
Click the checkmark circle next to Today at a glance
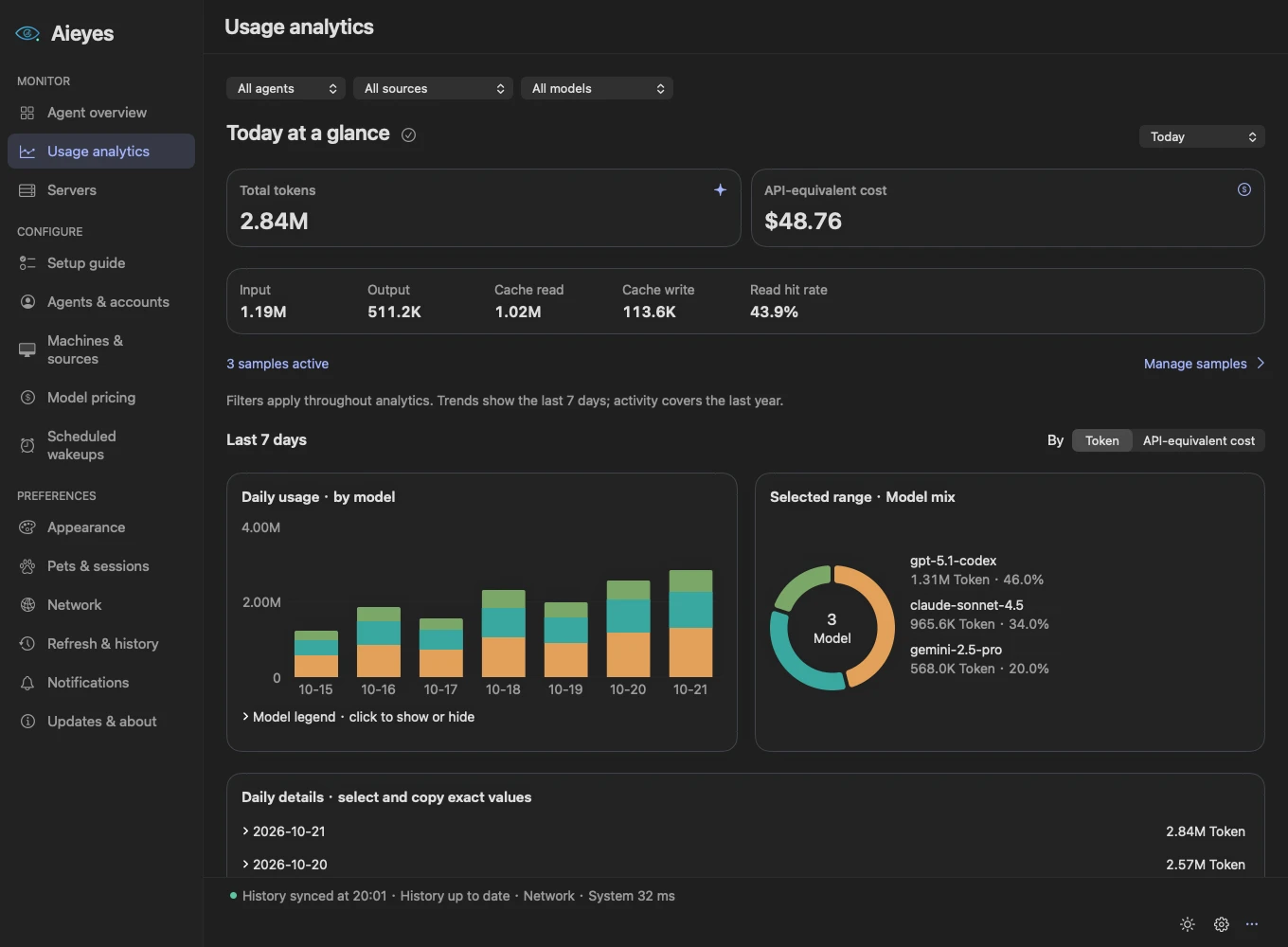pyautogui.click(x=408, y=134)
